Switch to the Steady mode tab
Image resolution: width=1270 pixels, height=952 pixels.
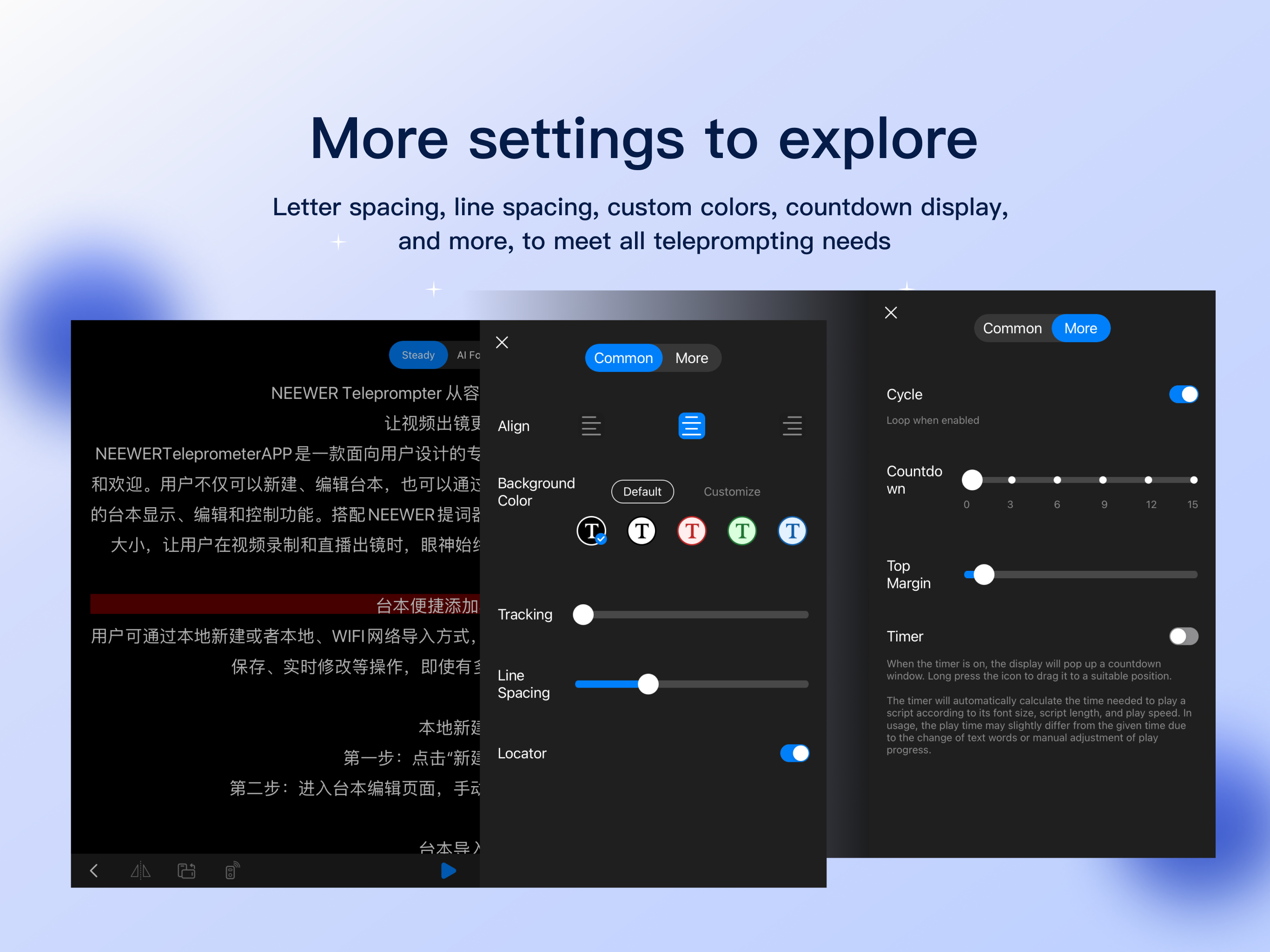[x=418, y=355]
